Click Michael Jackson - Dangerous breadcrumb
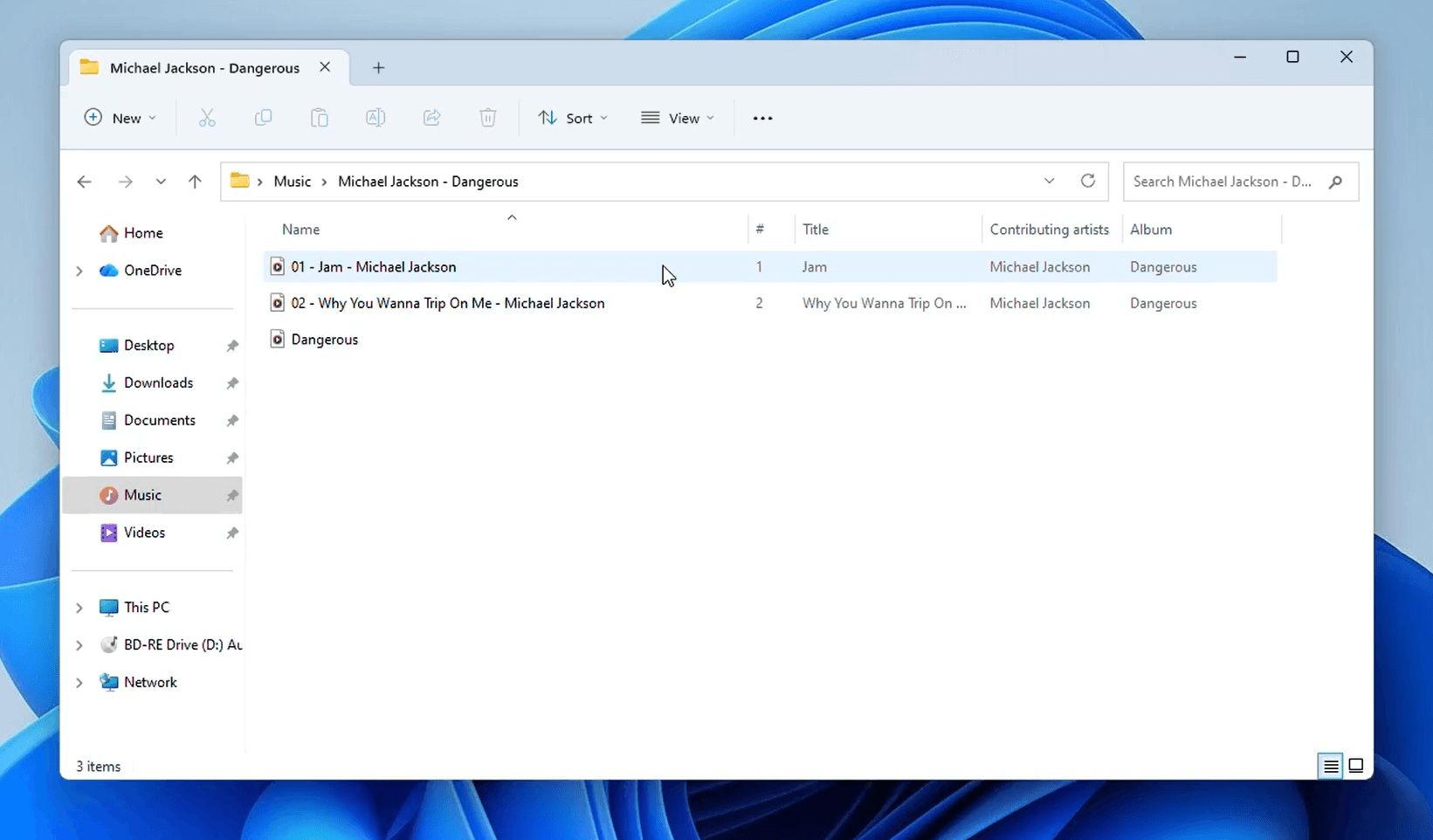The height and width of the screenshot is (840, 1433). [x=428, y=182]
